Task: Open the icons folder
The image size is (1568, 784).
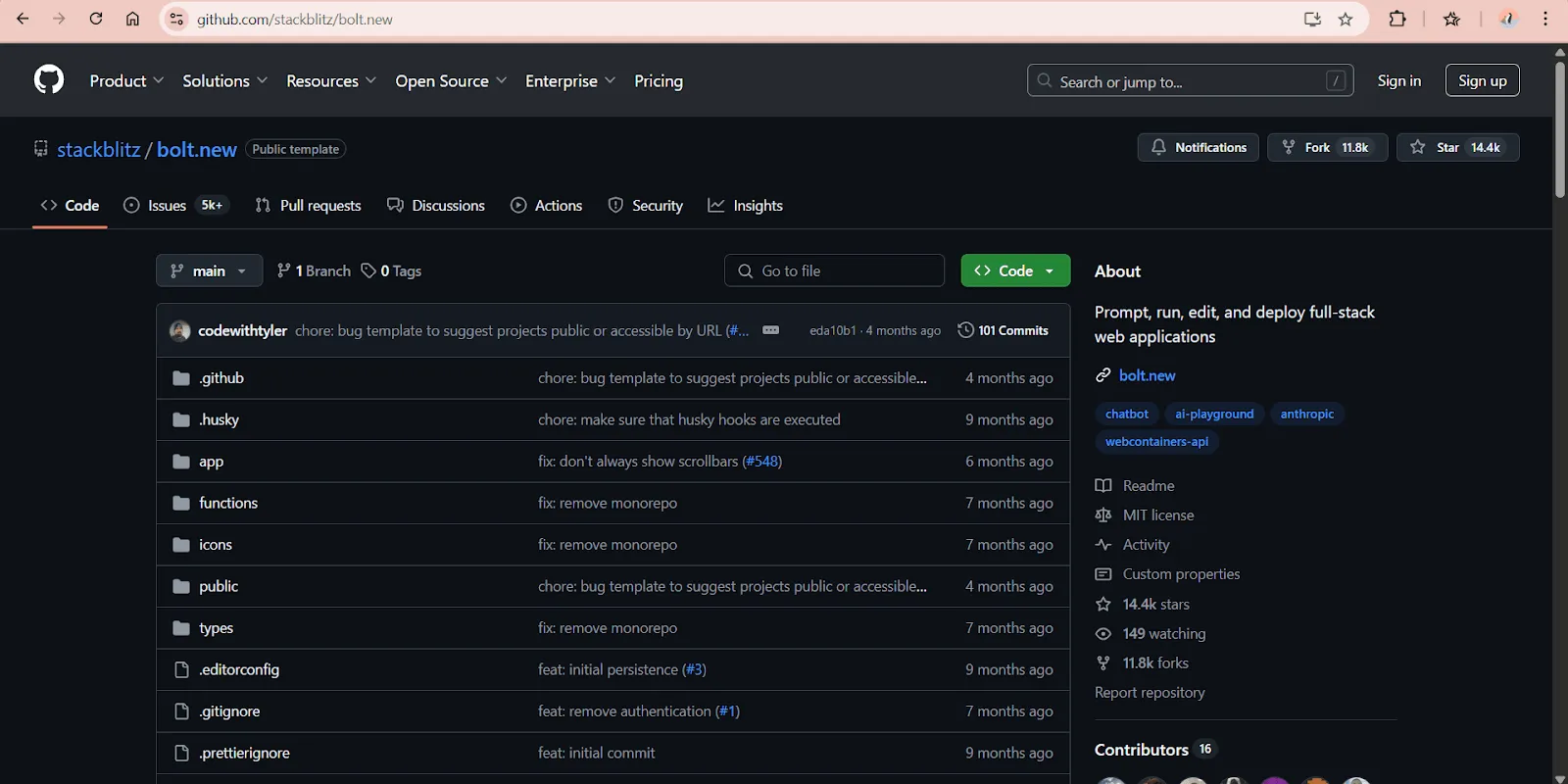Action: click(216, 545)
